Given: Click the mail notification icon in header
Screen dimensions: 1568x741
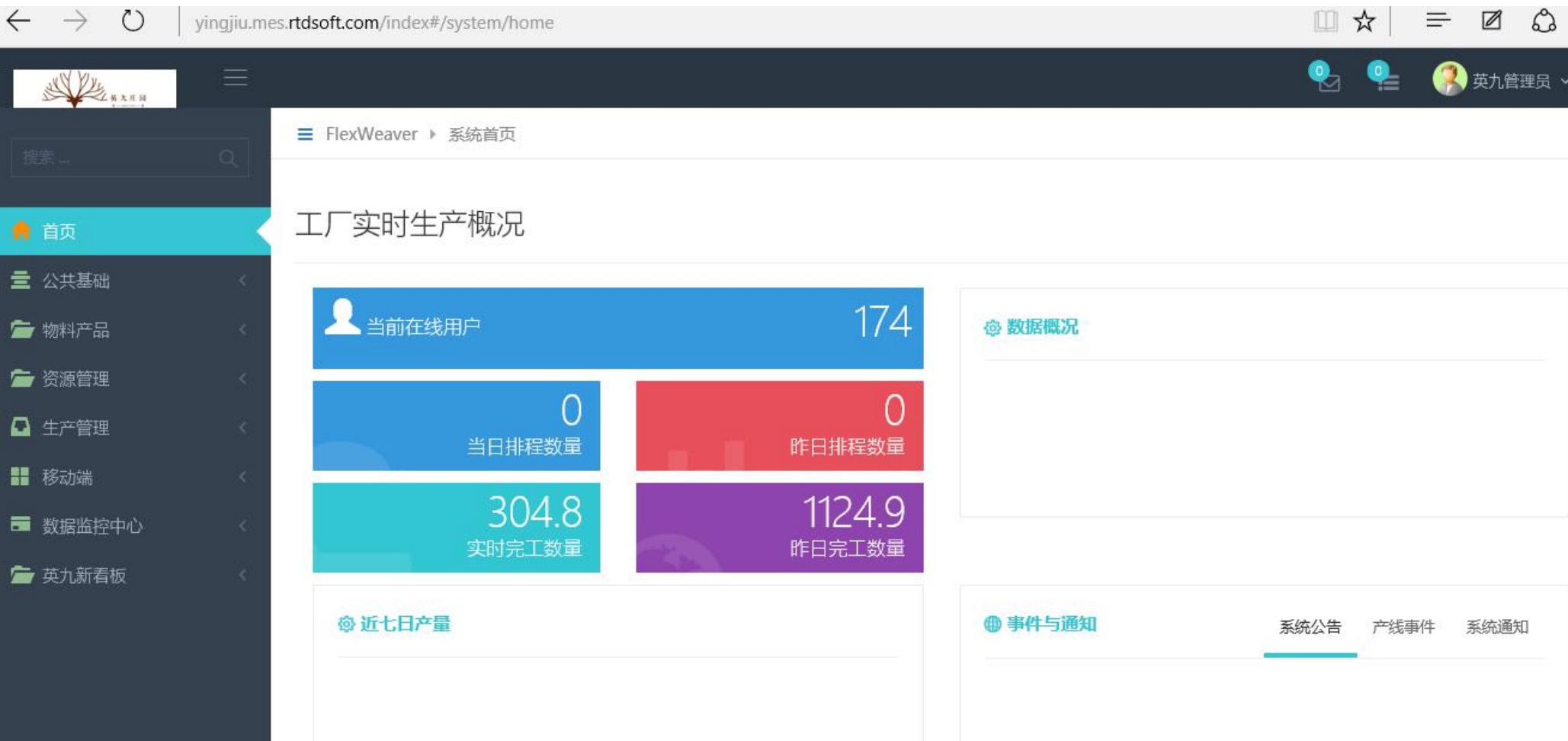Looking at the screenshot, I should [x=1327, y=79].
